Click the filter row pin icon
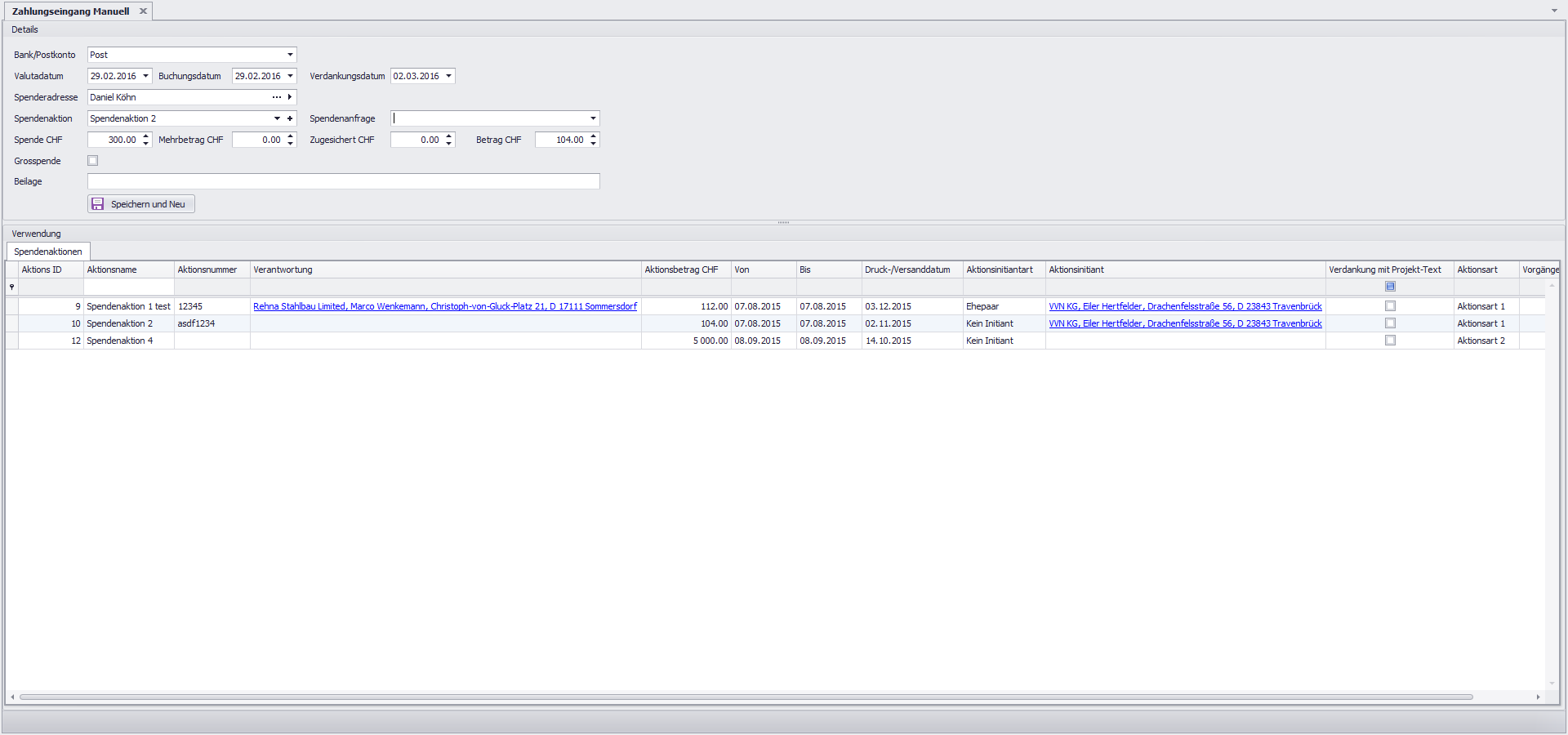 pyautogui.click(x=11, y=287)
